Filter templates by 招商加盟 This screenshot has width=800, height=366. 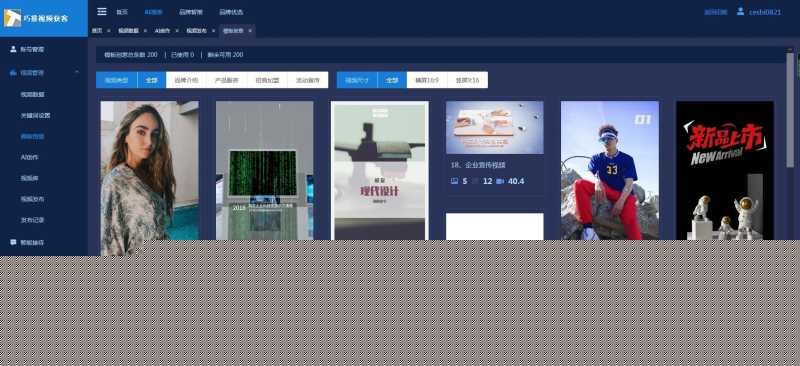click(x=267, y=80)
